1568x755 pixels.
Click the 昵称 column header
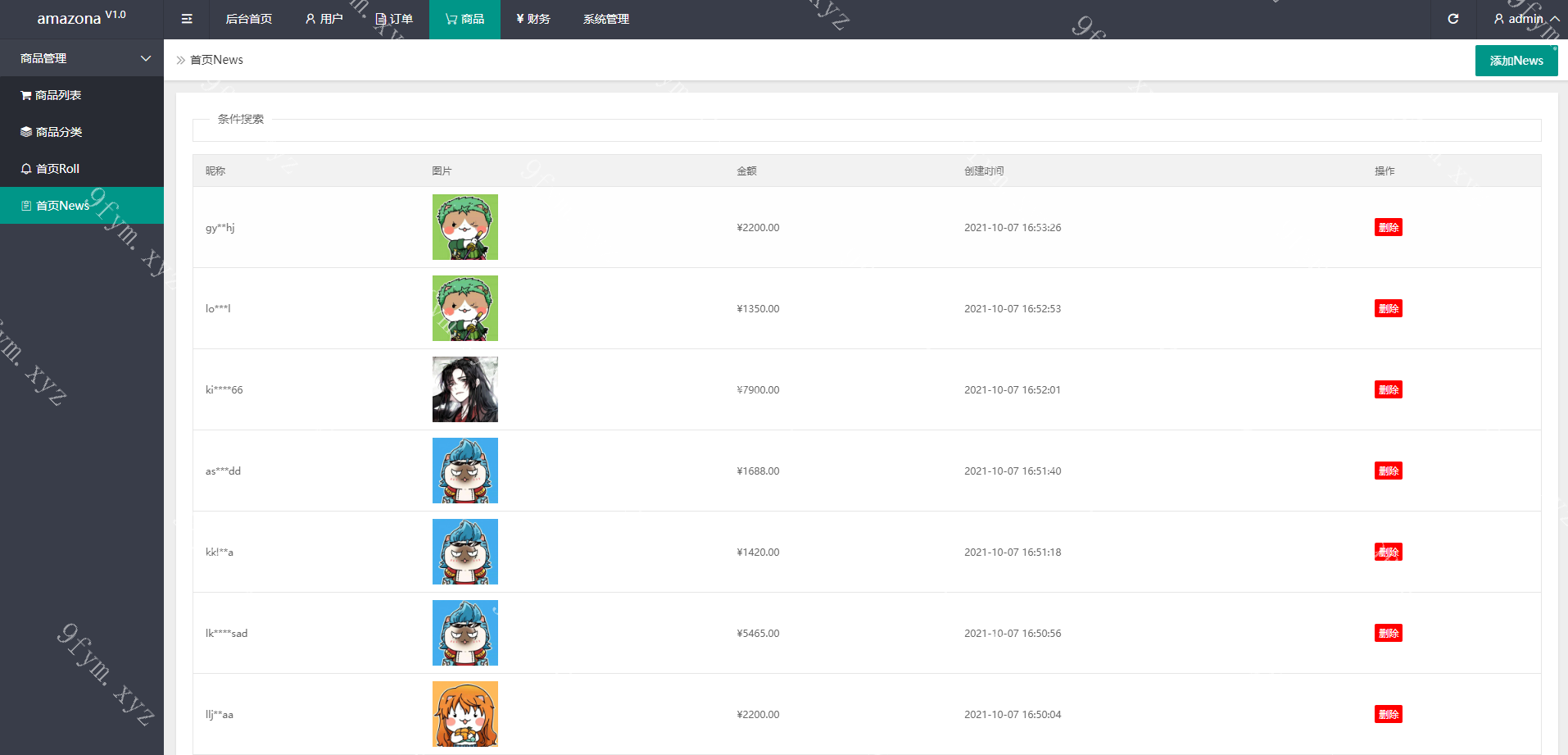215,171
